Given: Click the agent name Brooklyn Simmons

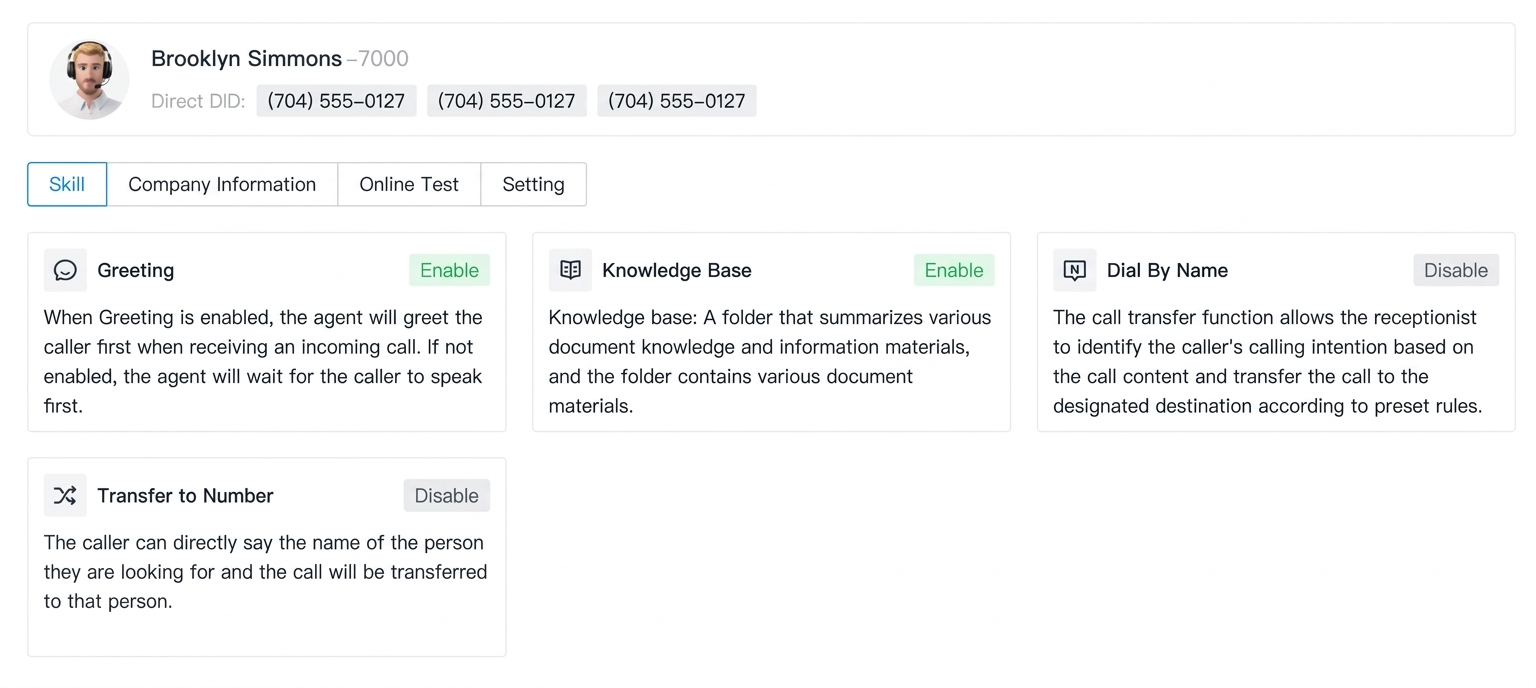Looking at the screenshot, I should 246,58.
